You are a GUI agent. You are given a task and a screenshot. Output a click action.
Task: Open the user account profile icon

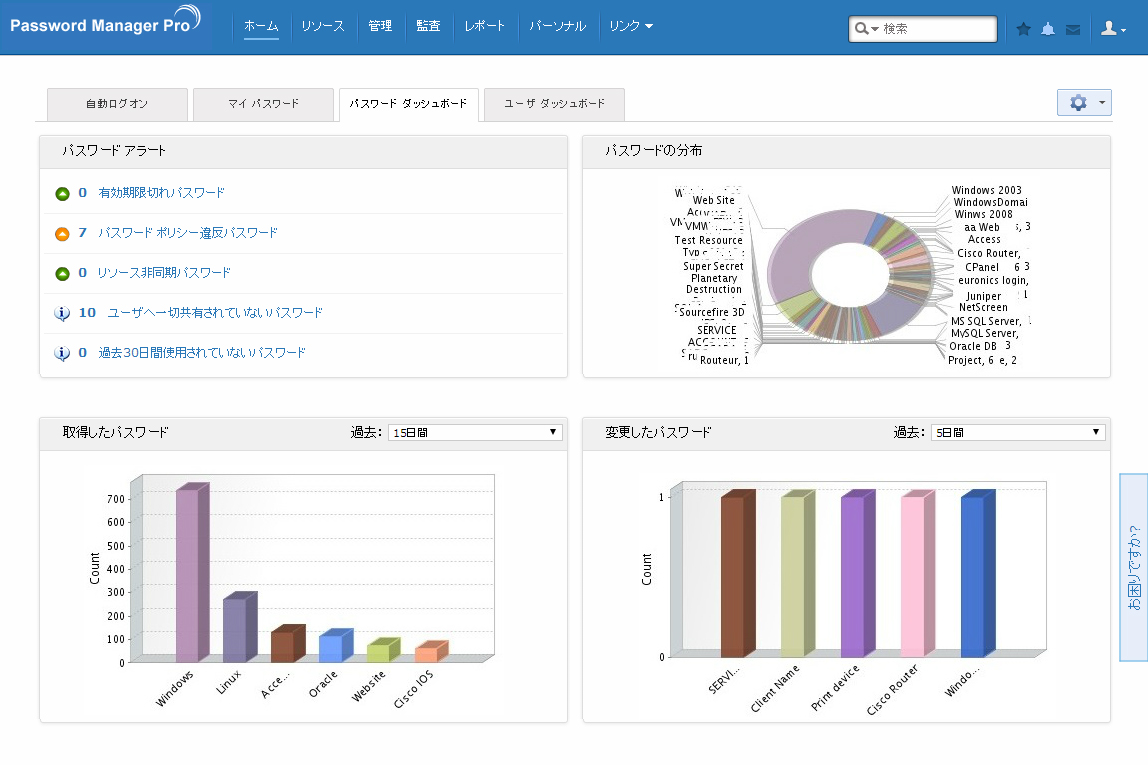pyautogui.click(x=1113, y=29)
